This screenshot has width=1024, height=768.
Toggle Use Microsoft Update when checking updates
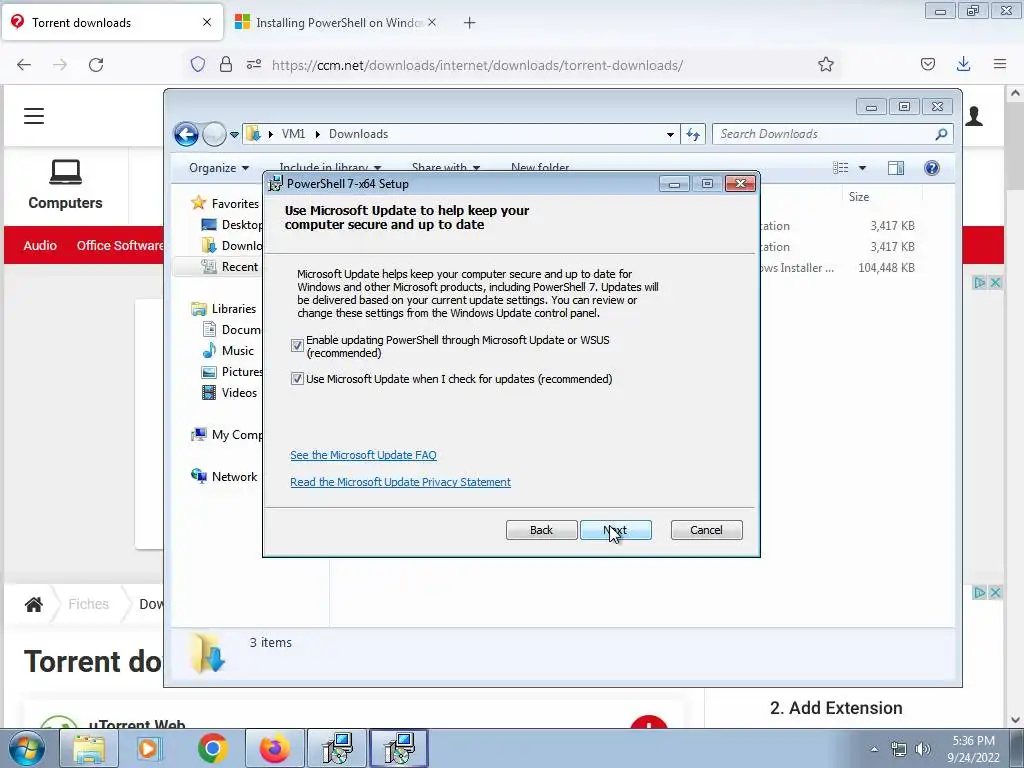point(297,379)
